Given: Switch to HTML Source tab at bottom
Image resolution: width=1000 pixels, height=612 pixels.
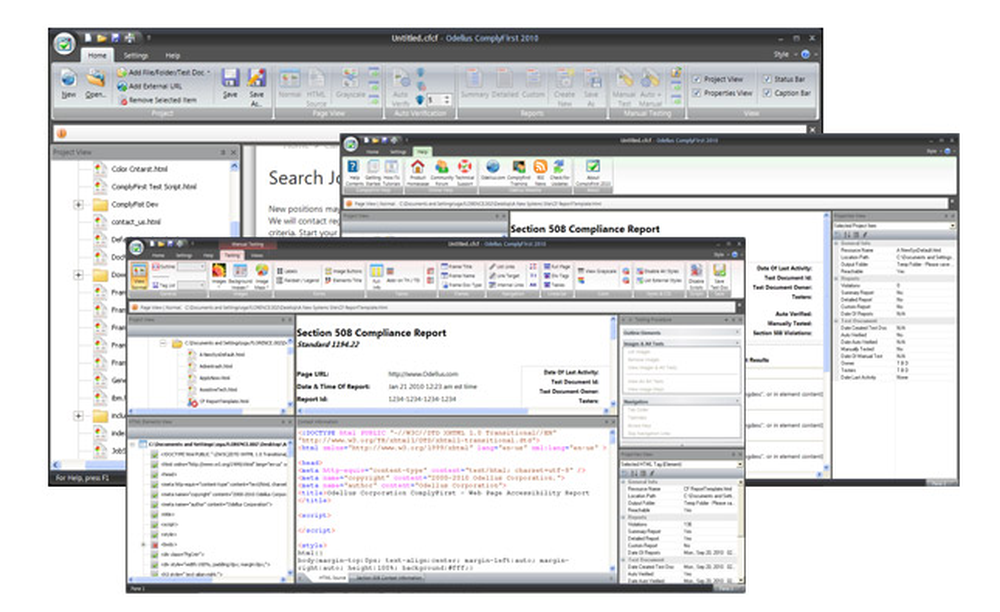Looking at the screenshot, I should point(332,578).
